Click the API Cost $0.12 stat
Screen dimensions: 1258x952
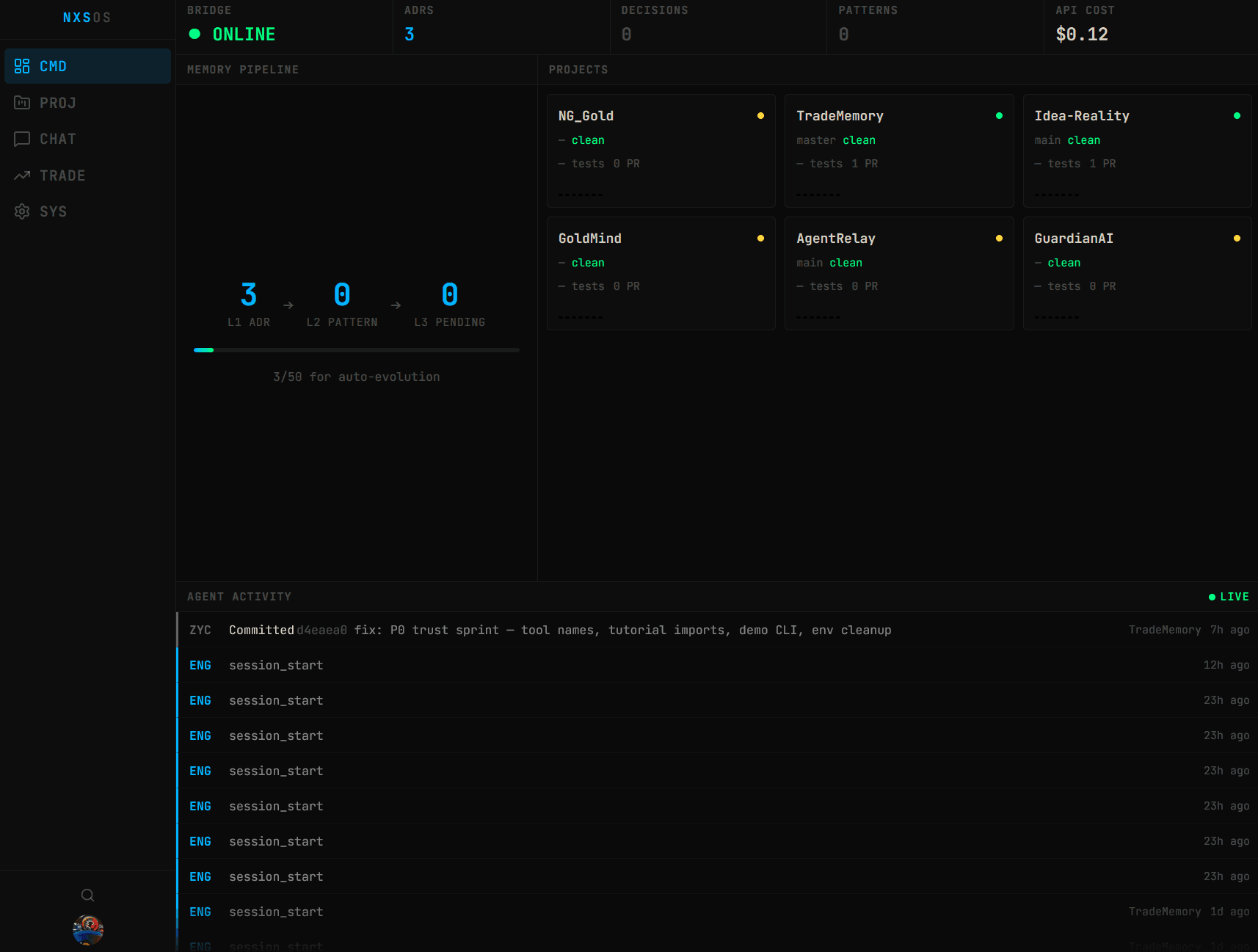(x=1081, y=34)
